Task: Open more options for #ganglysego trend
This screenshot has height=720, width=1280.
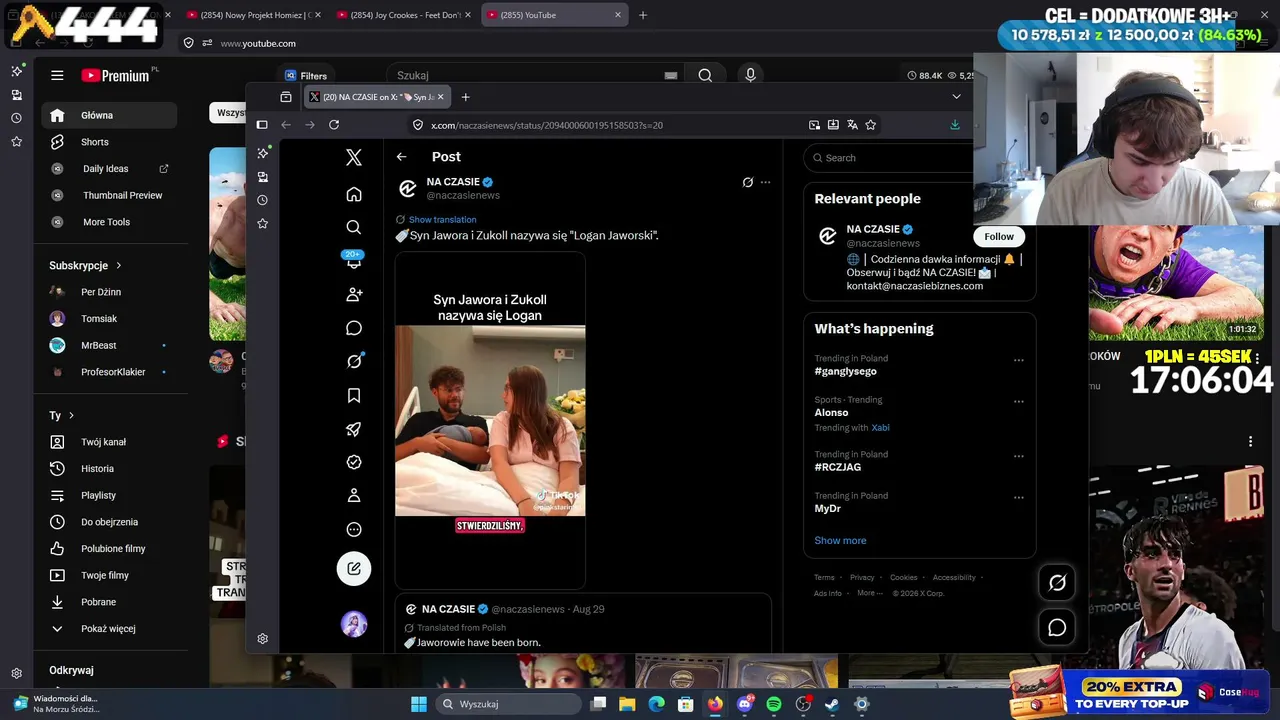Action: tap(1019, 360)
